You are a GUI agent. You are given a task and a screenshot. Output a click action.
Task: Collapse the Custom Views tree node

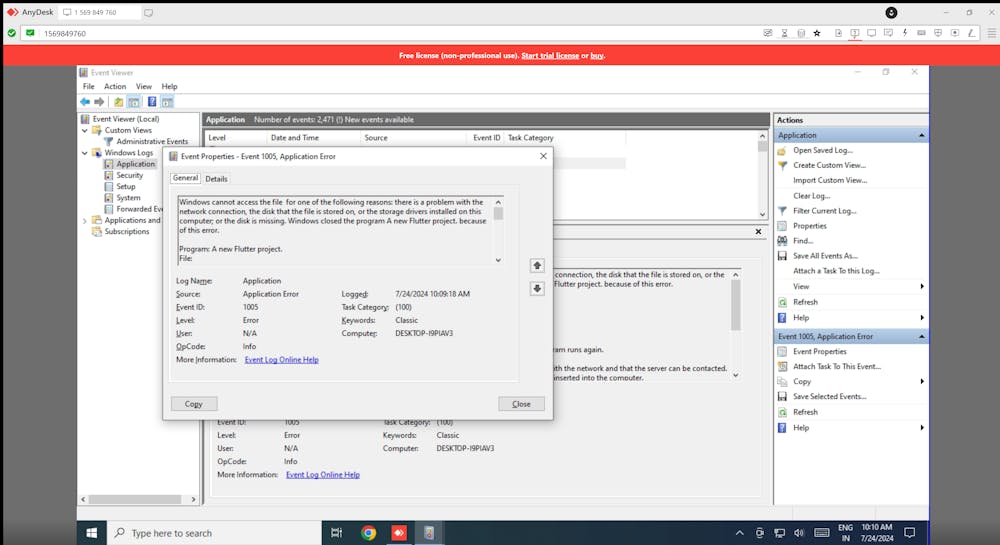[85, 130]
